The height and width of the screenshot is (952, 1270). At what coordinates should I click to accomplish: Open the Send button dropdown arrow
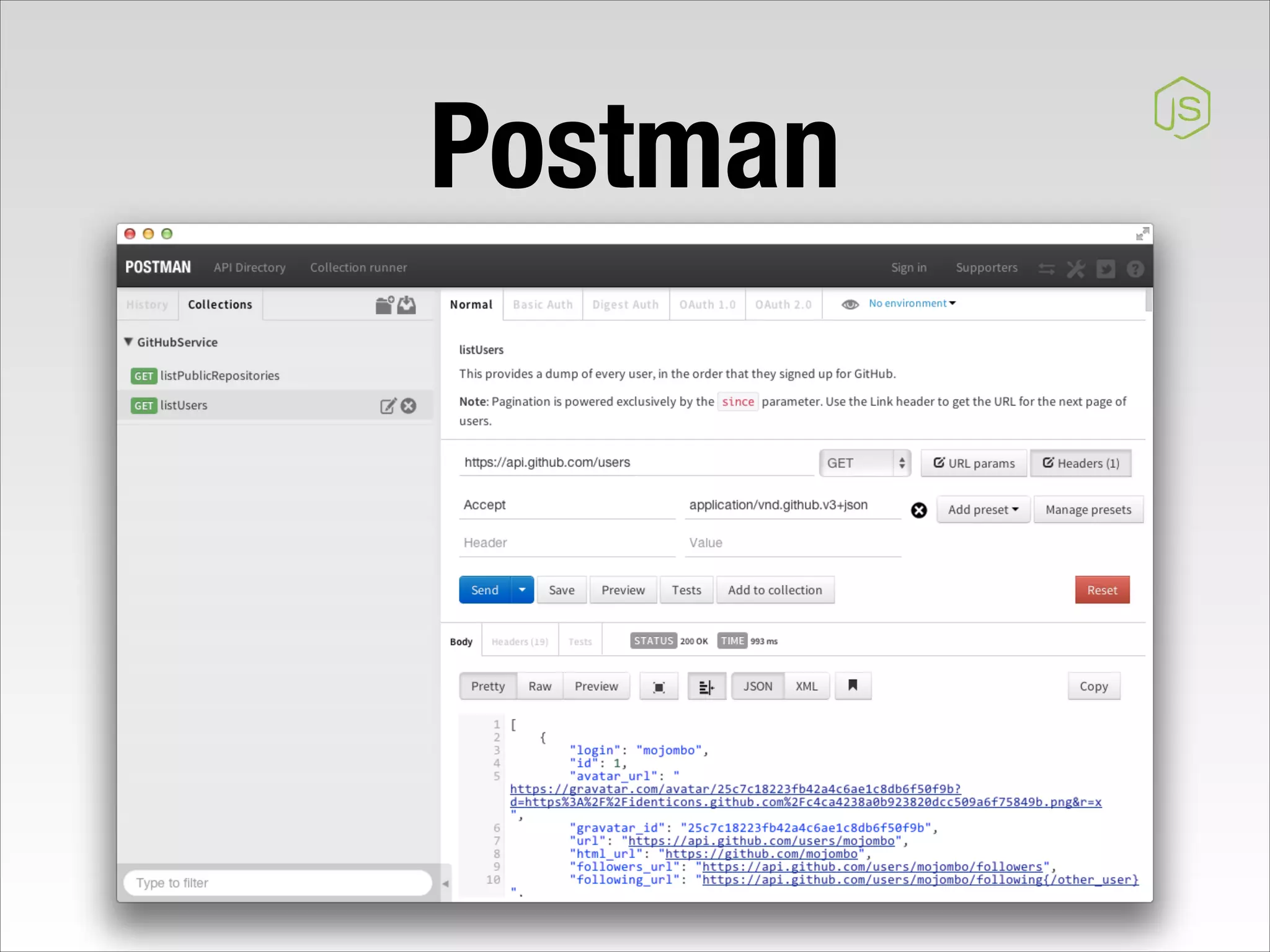pos(522,590)
